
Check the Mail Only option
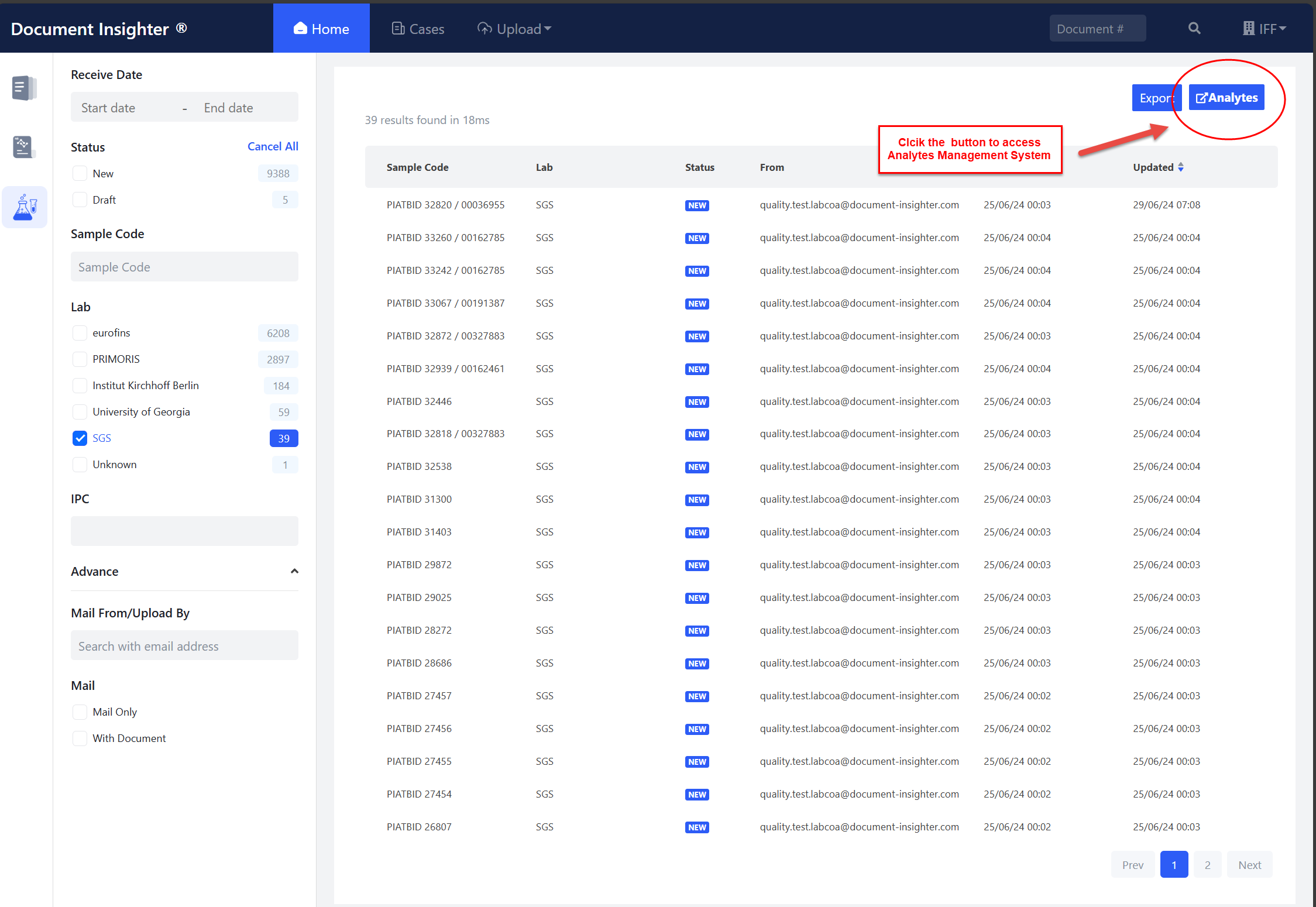[x=80, y=712]
